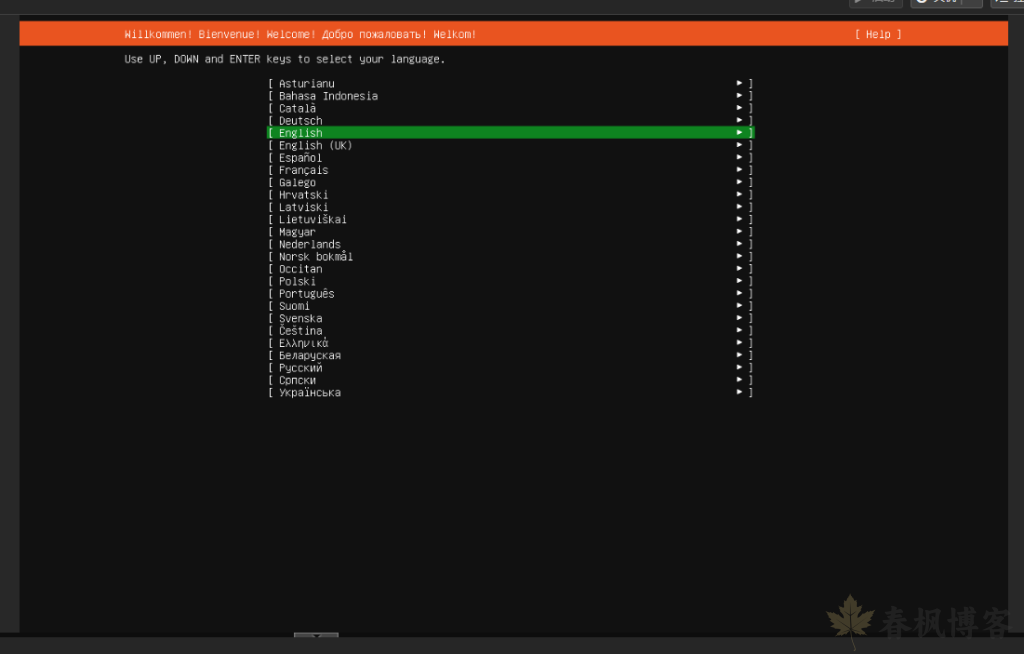The image size is (1024, 654).
Task: Select the highlighted English entry
Action: pos(511,133)
